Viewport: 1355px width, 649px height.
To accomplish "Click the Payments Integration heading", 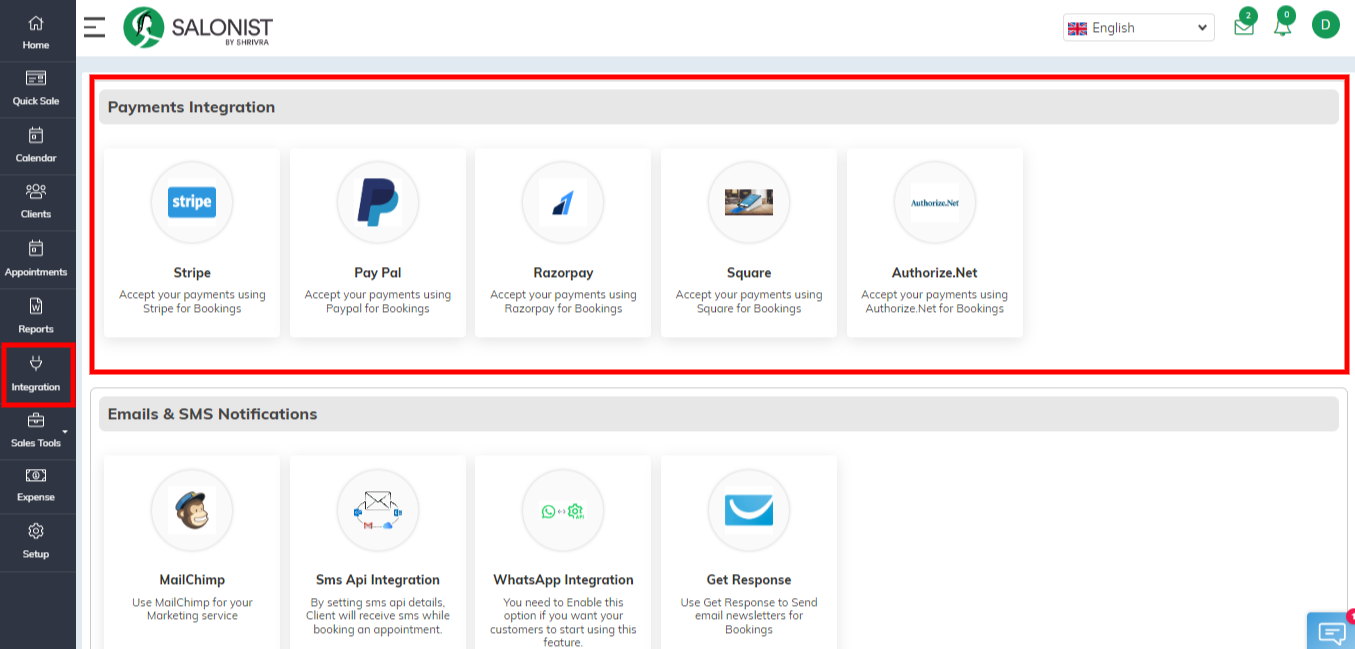I will point(191,107).
